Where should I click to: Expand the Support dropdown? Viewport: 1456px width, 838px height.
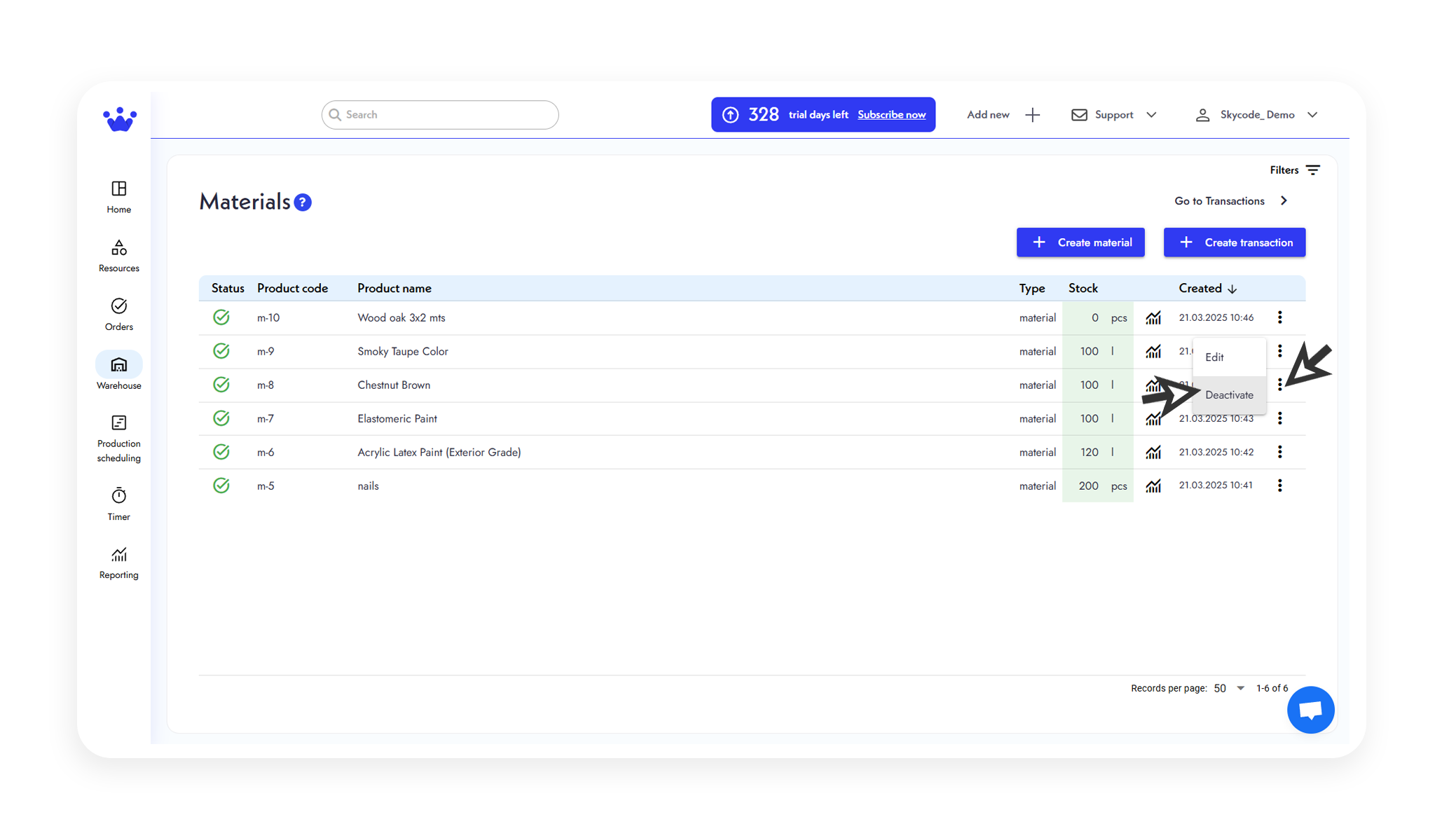[1113, 114]
